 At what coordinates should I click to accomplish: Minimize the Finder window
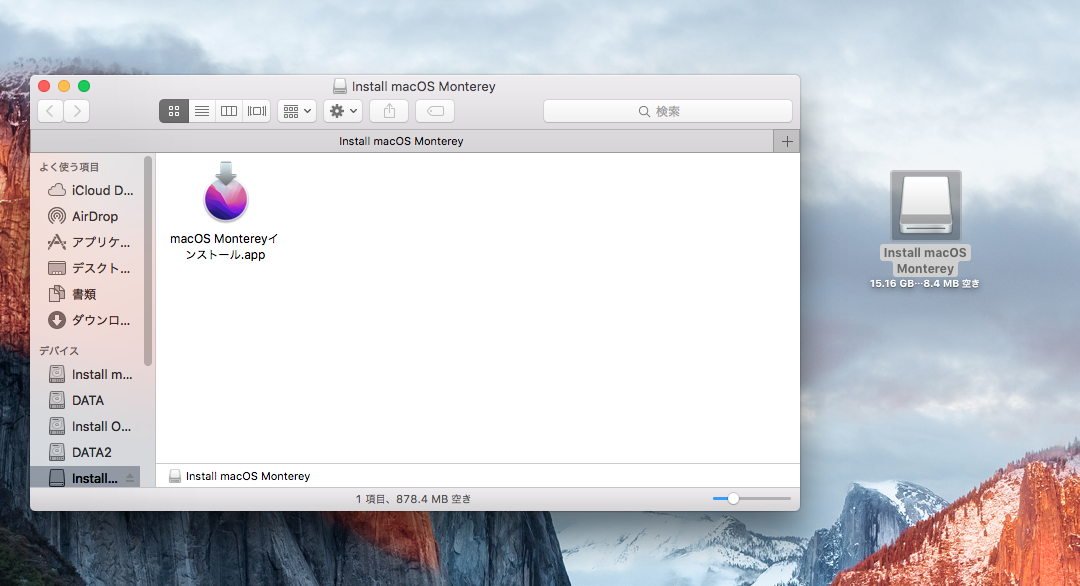click(64, 86)
